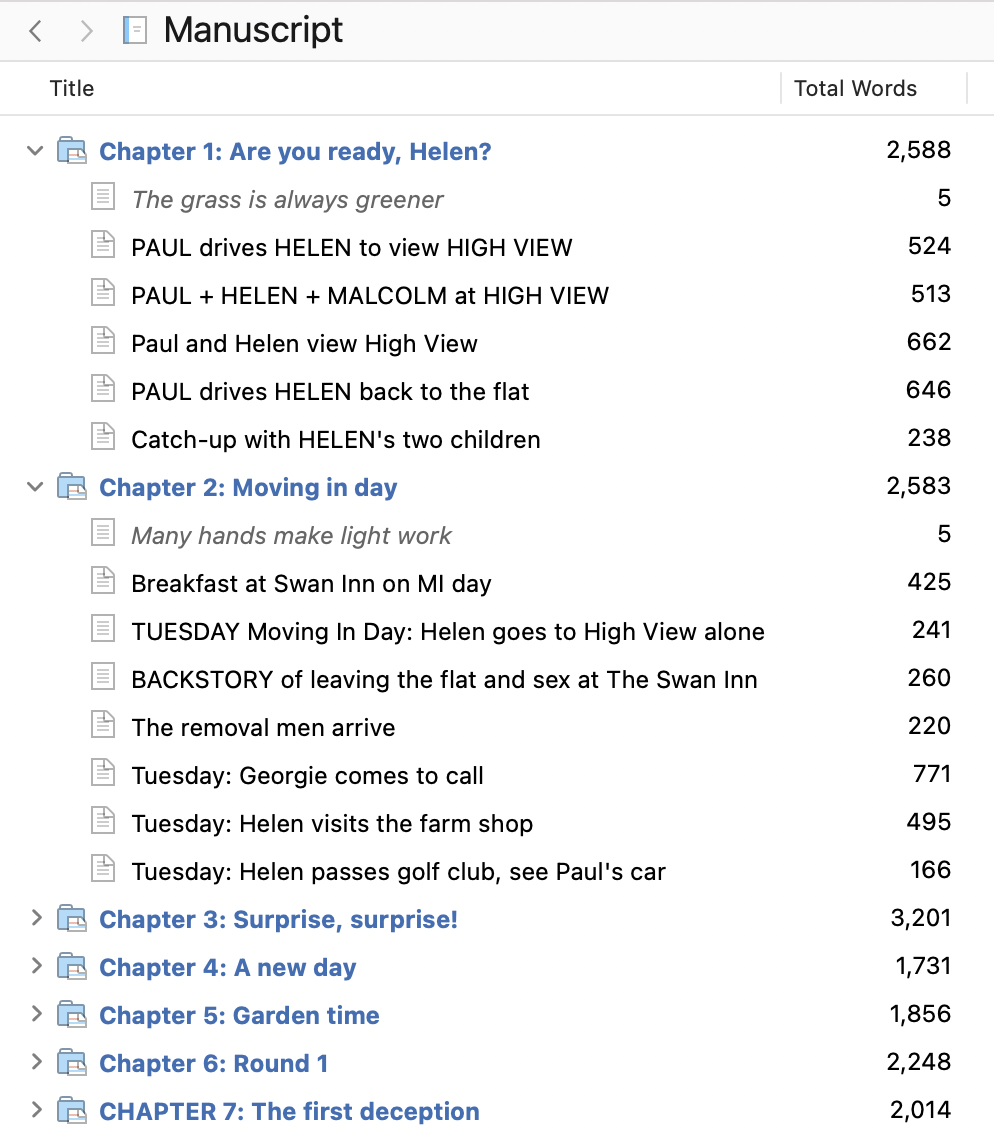Image resolution: width=994 pixels, height=1140 pixels.
Task: Click document icon for The grass is always greener
Action: click(x=103, y=198)
